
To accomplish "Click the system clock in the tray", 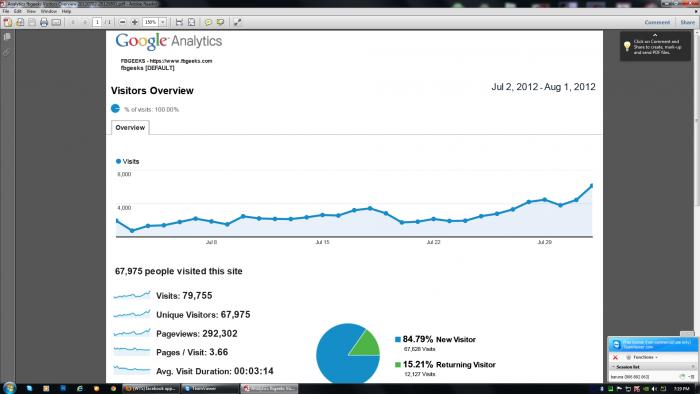I will pos(682,389).
